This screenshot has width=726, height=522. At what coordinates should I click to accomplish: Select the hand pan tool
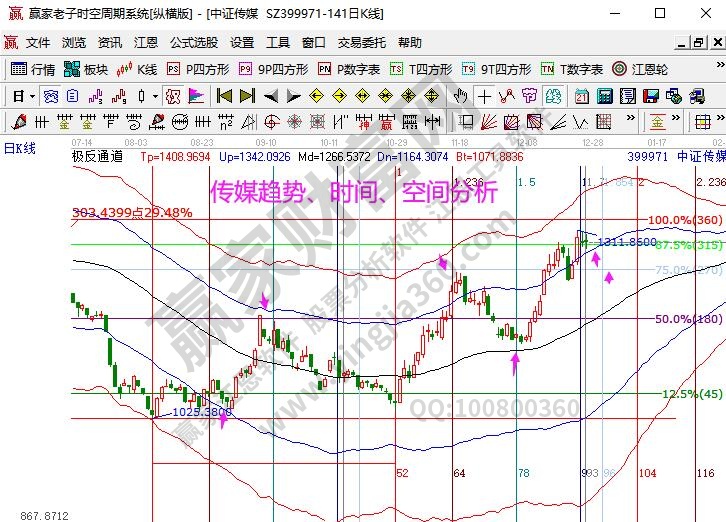pyautogui.click(x=460, y=96)
